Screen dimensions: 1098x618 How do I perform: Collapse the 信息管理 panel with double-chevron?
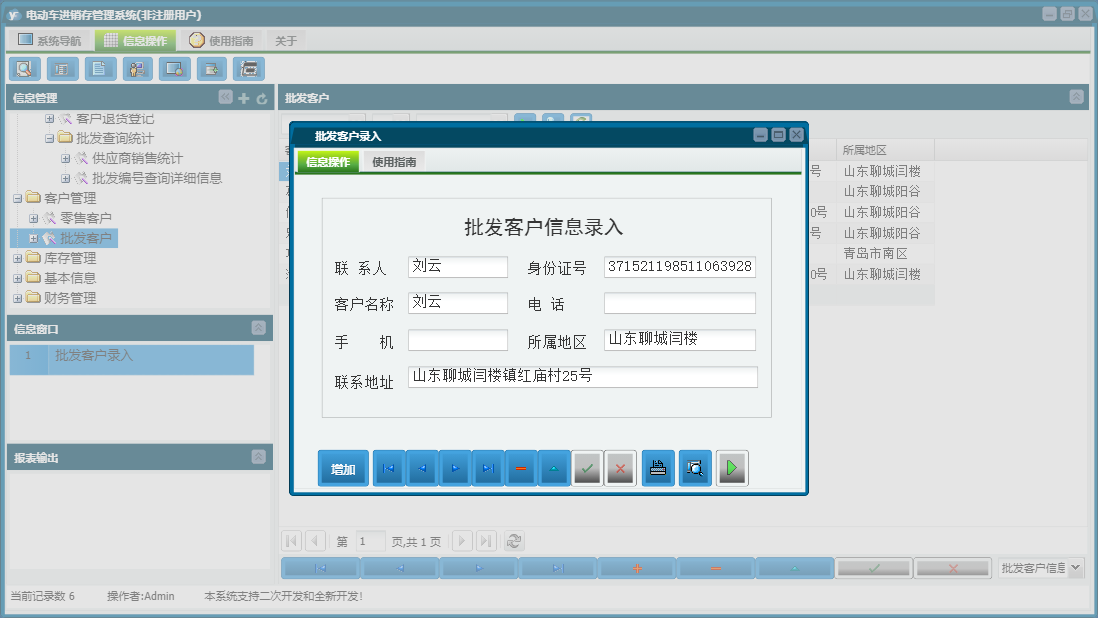[x=225, y=97]
